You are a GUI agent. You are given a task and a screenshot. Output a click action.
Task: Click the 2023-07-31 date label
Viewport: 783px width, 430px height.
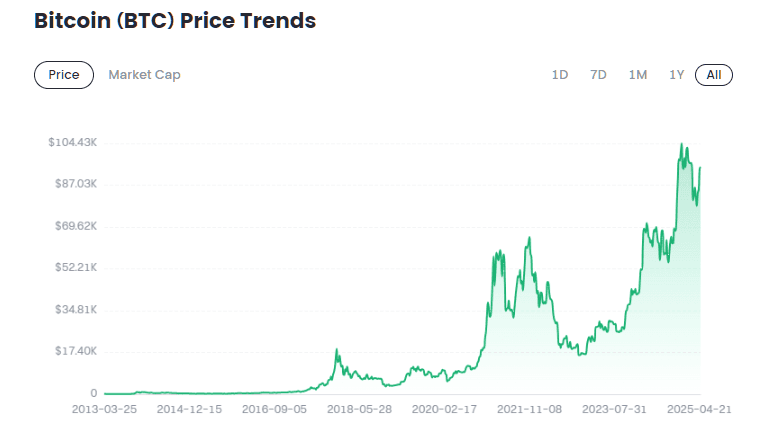pos(616,410)
